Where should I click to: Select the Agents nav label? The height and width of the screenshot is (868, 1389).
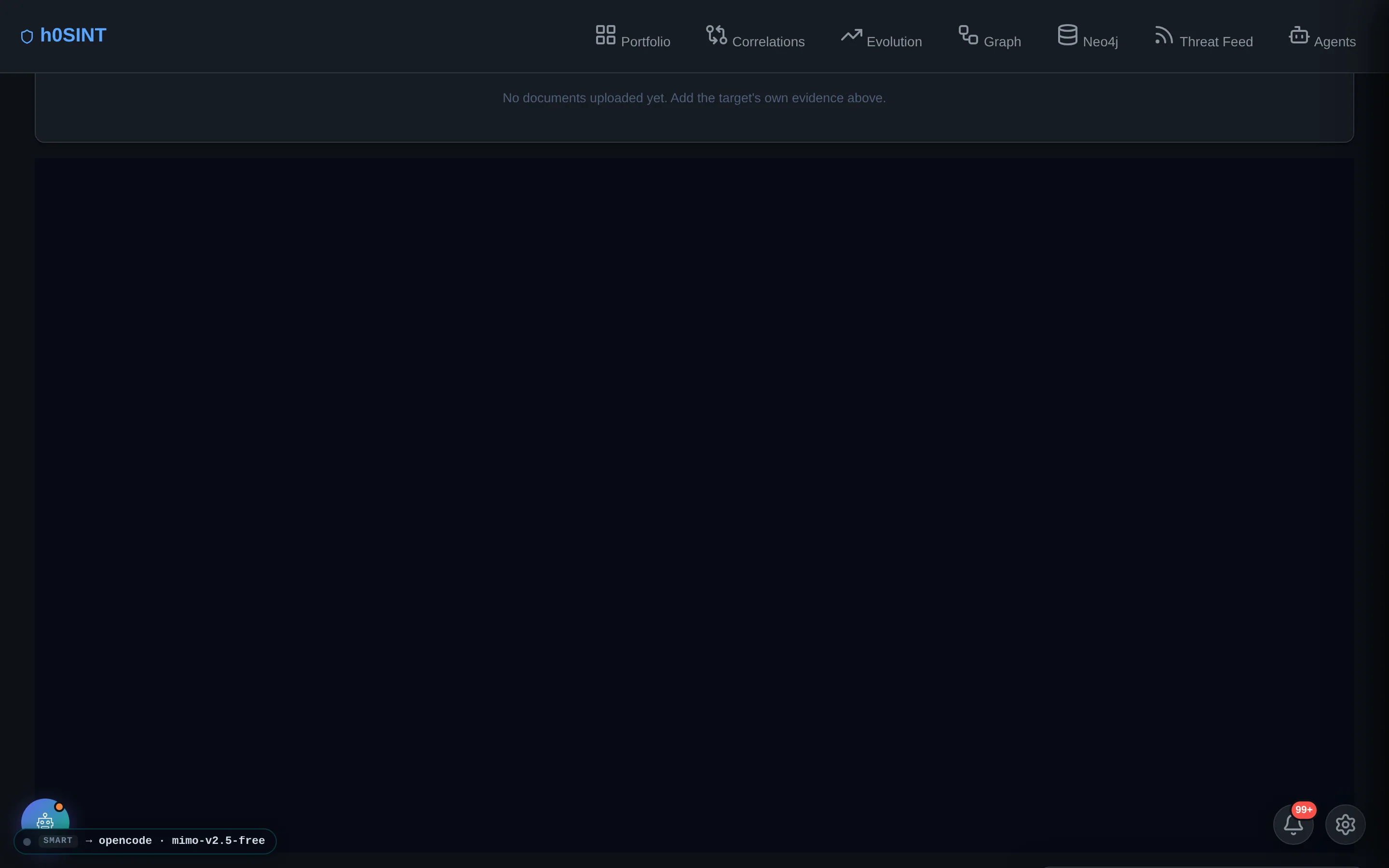click(1335, 42)
